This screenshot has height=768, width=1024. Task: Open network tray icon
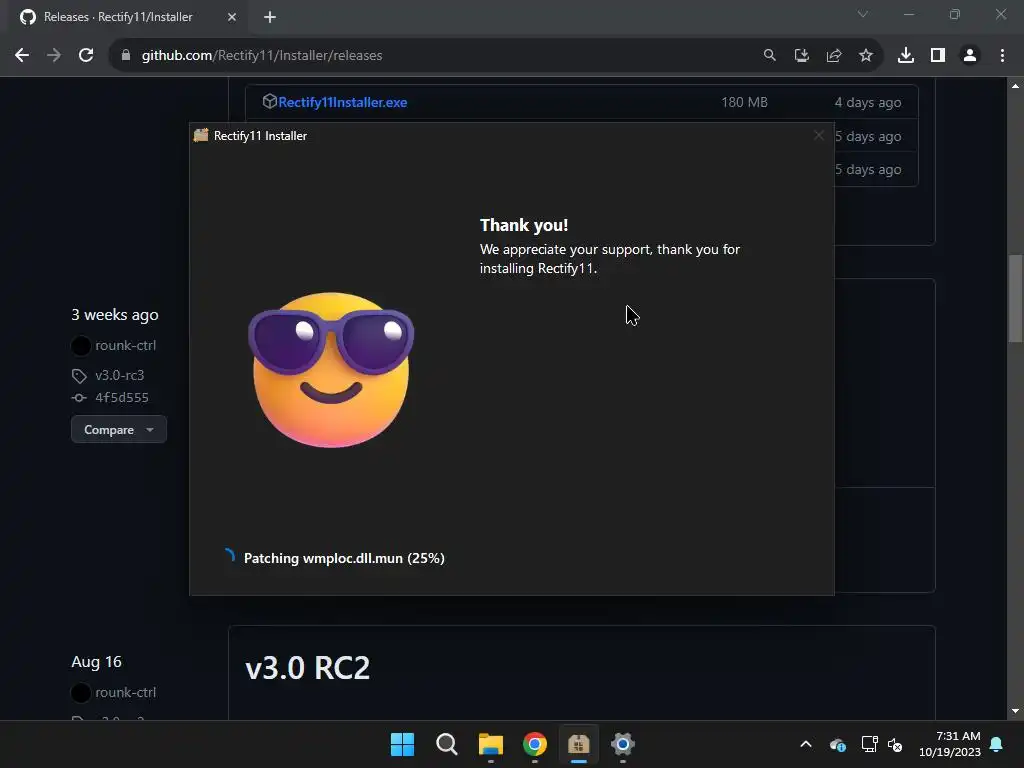[869, 744]
